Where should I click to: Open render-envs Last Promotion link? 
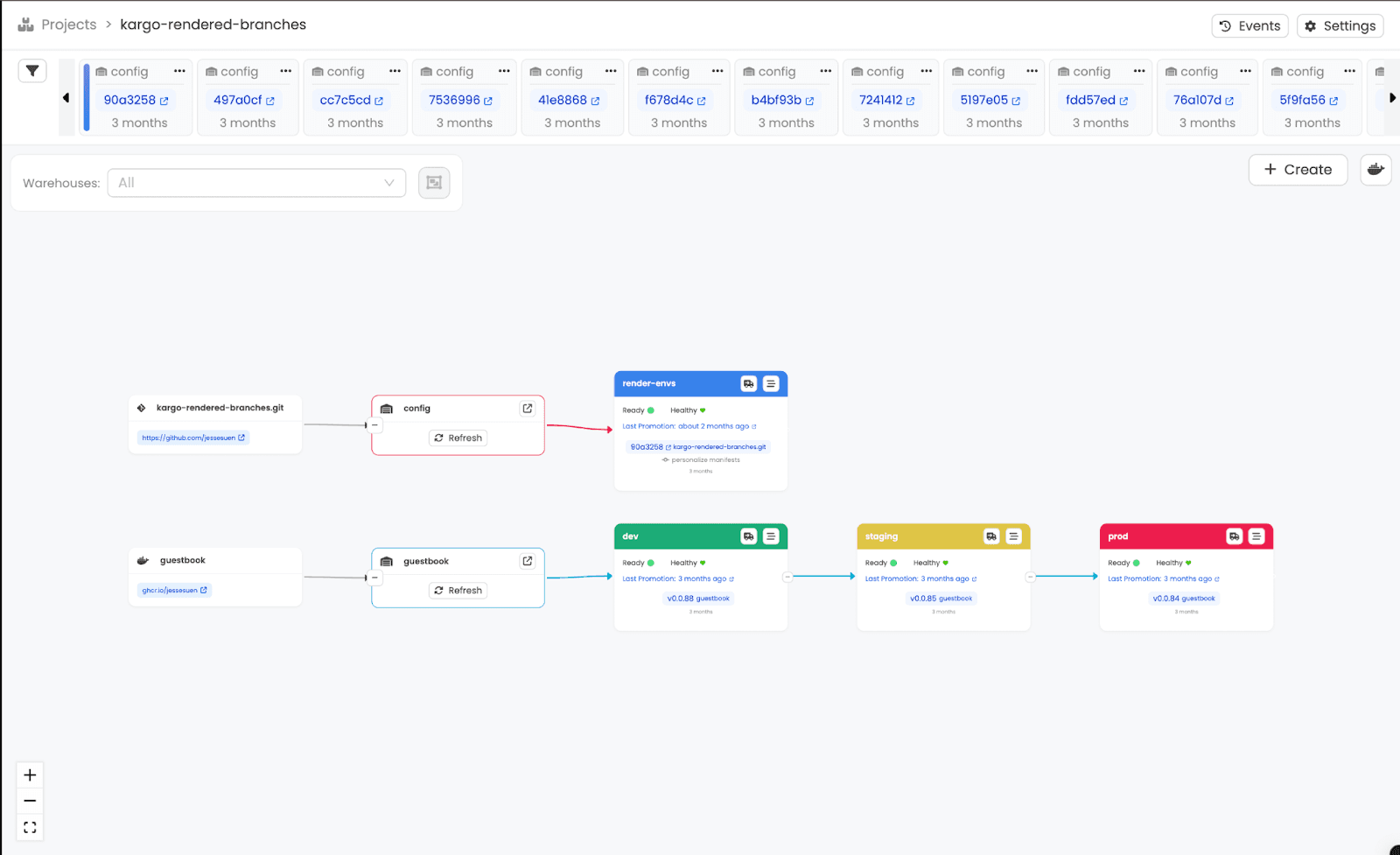(x=689, y=426)
